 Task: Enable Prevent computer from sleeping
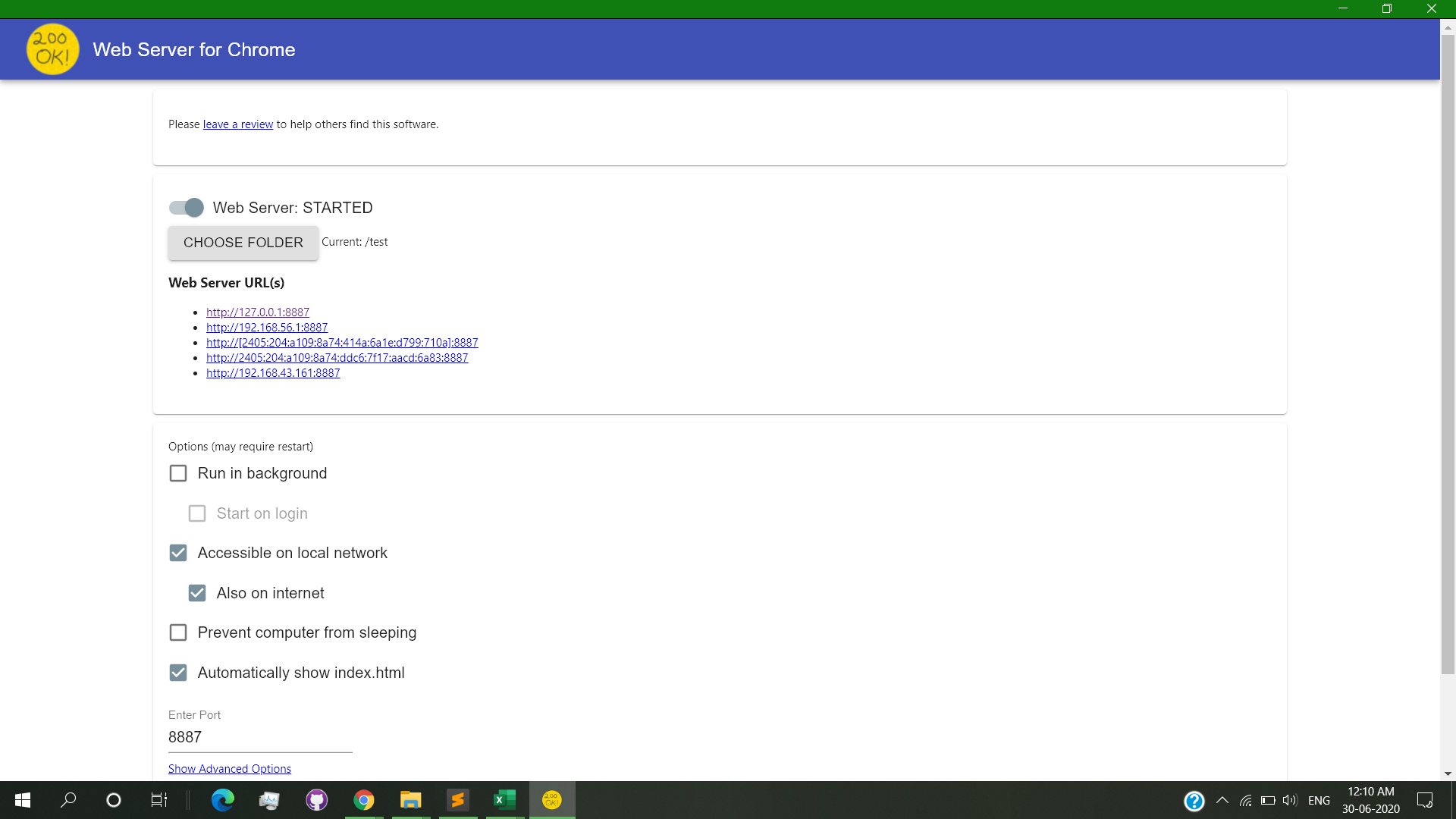[178, 632]
